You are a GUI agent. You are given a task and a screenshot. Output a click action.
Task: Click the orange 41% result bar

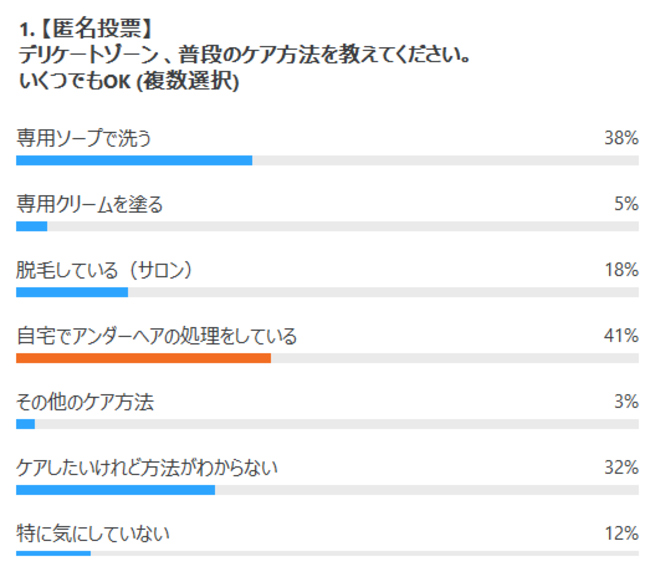coord(143,358)
